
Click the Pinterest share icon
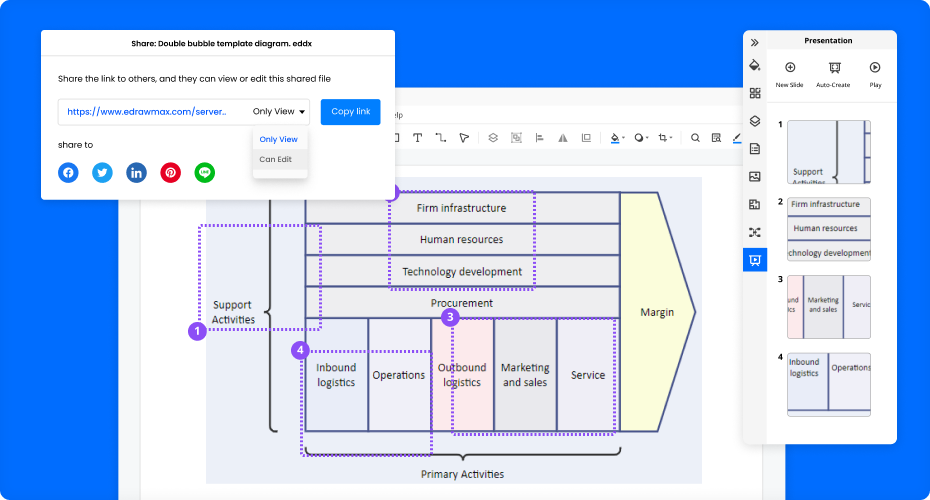[171, 173]
